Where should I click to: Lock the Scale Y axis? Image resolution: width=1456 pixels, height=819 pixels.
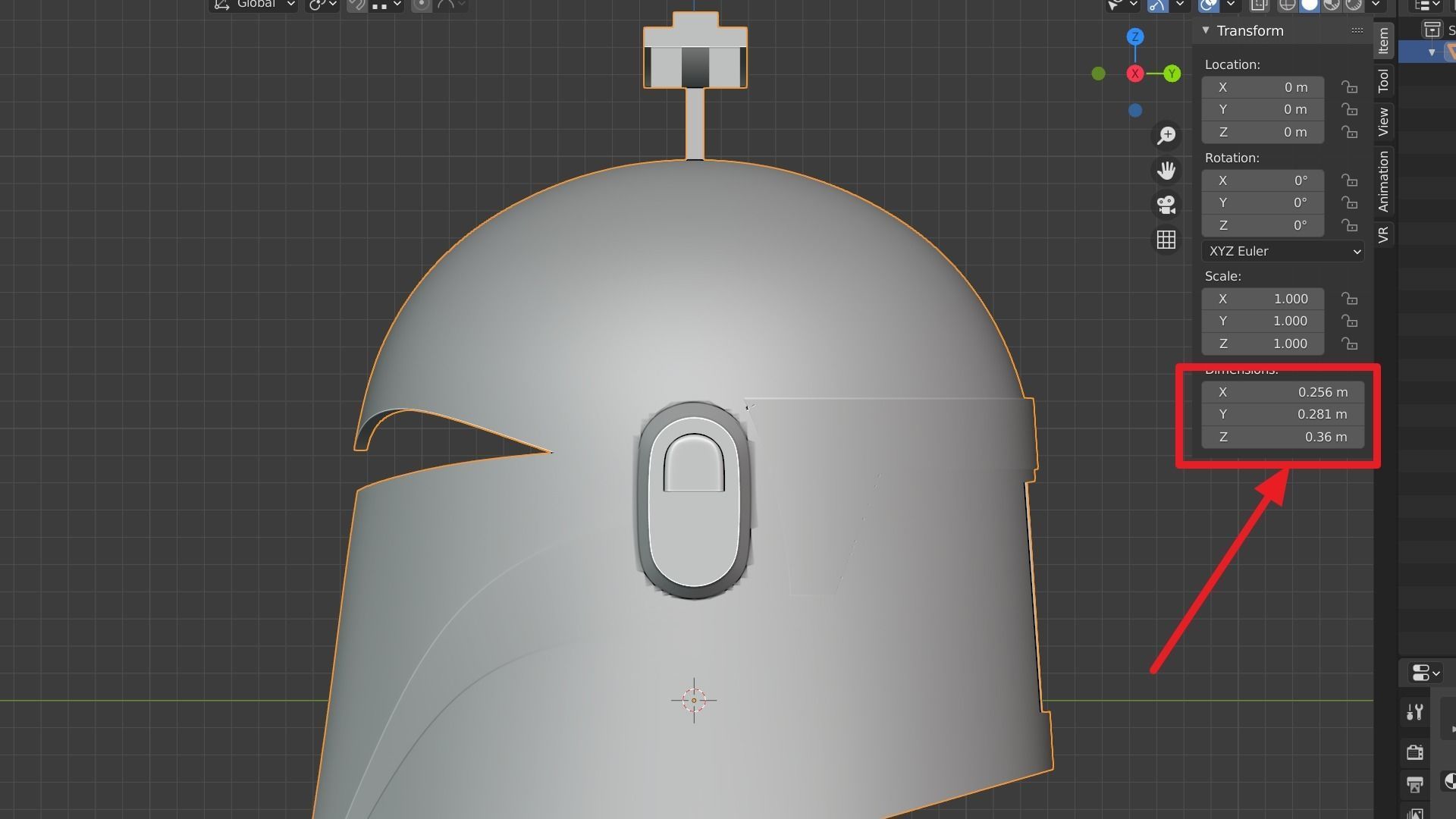1349,321
